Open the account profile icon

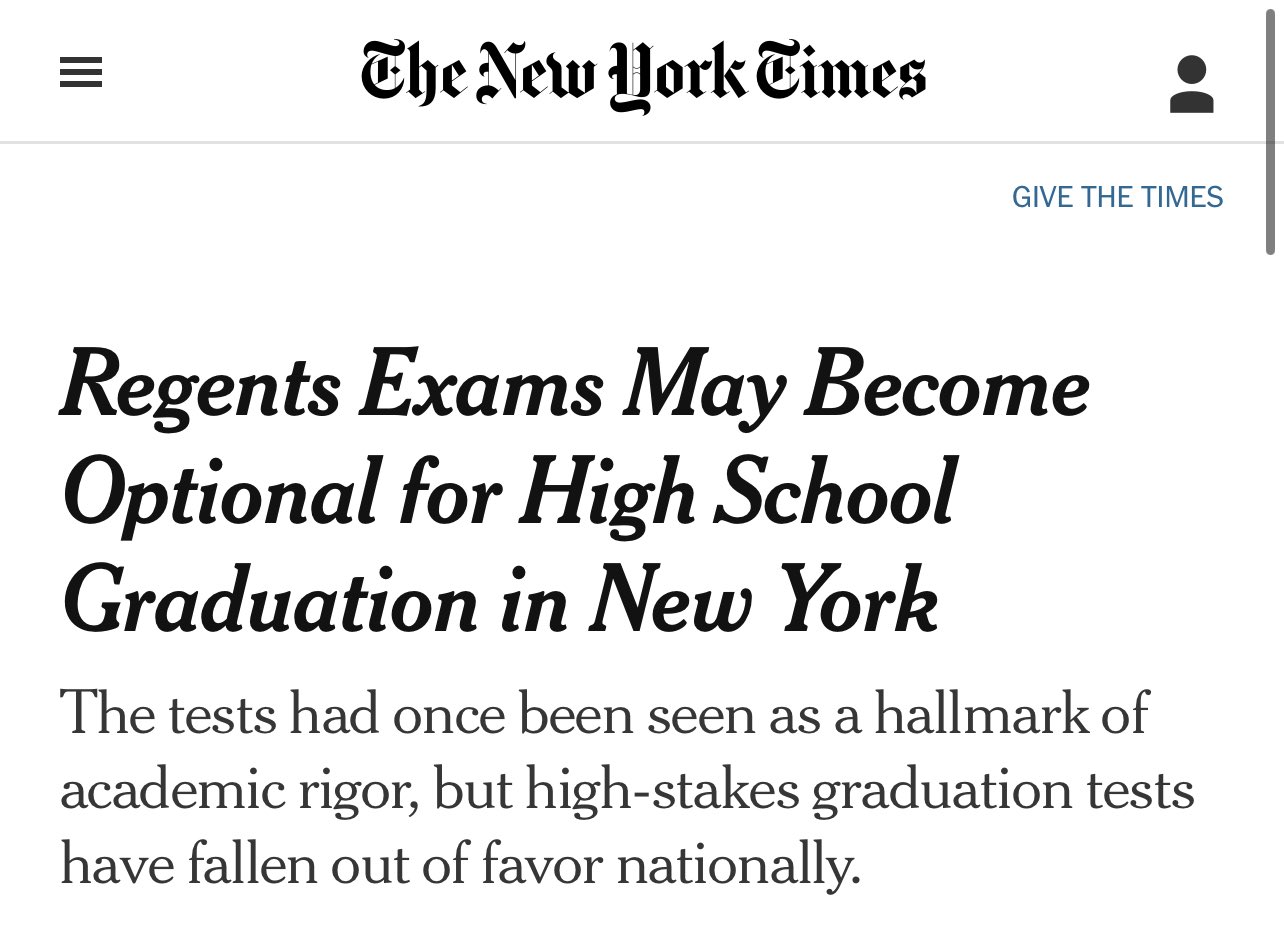[1191, 84]
